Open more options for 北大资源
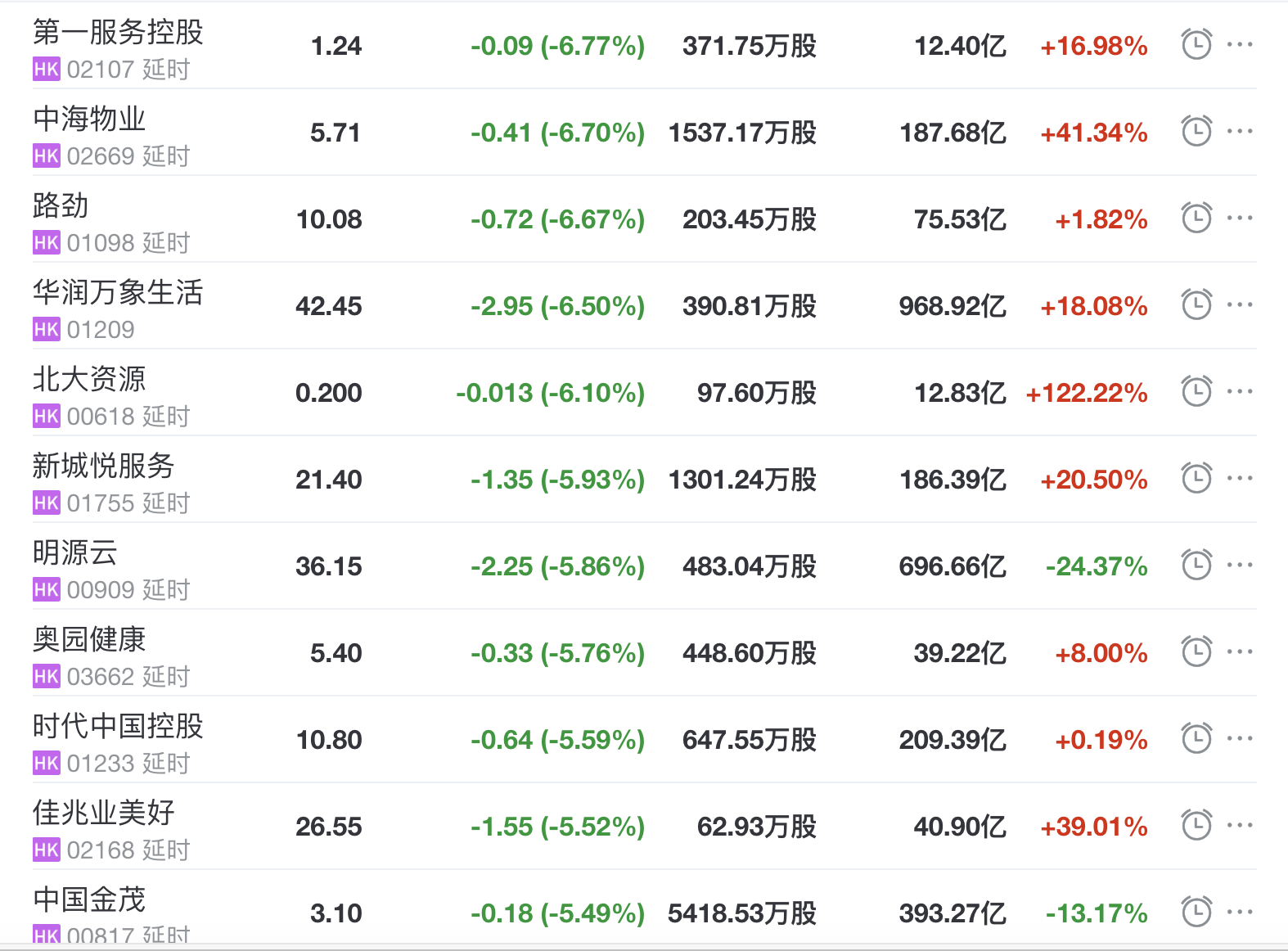This screenshot has width=1288, height=951. (1240, 391)
